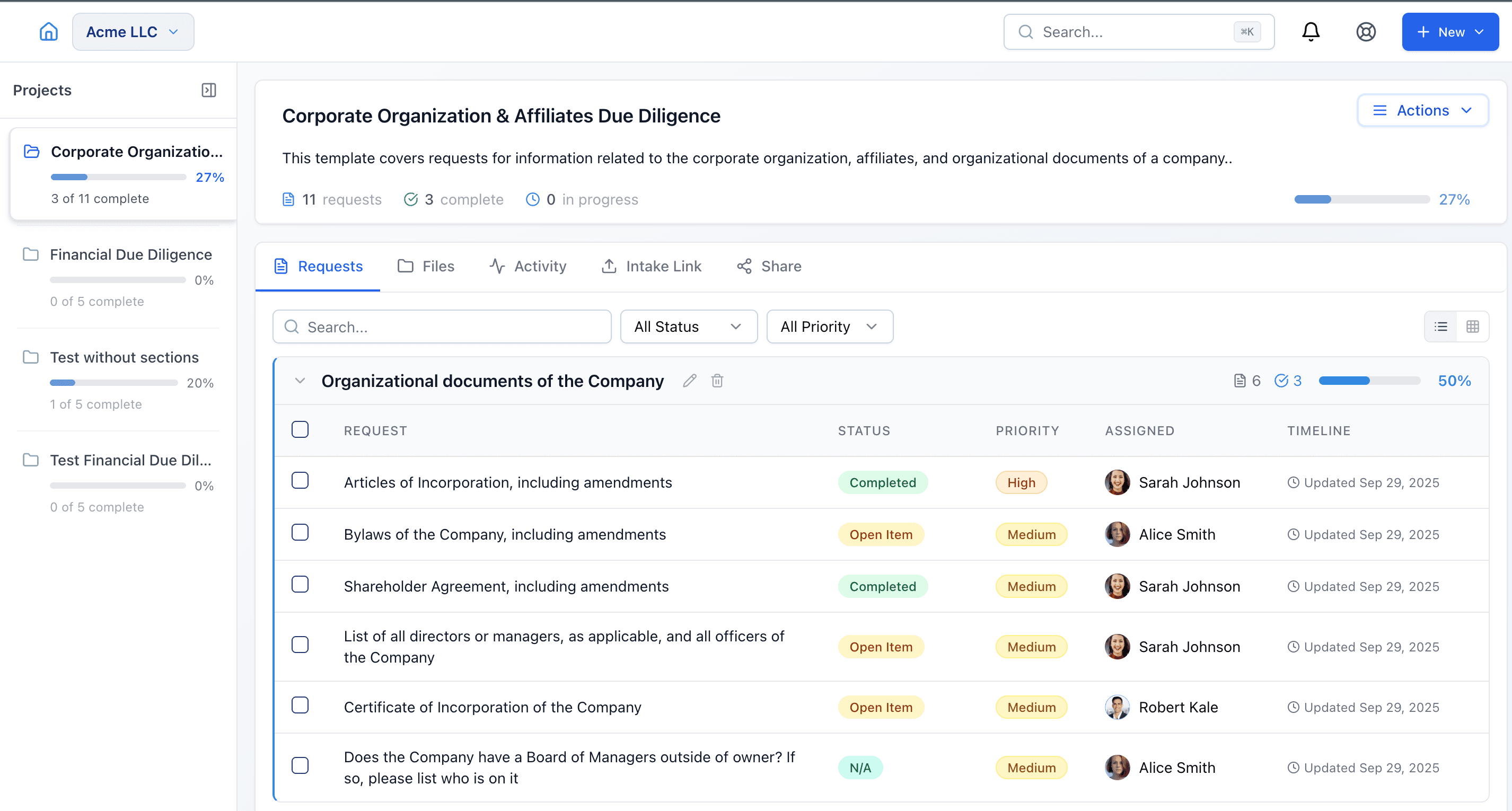Viewport: 1512px width, 811px height.
Task: Click the home icon in the top left
Action: coord(49,32)
